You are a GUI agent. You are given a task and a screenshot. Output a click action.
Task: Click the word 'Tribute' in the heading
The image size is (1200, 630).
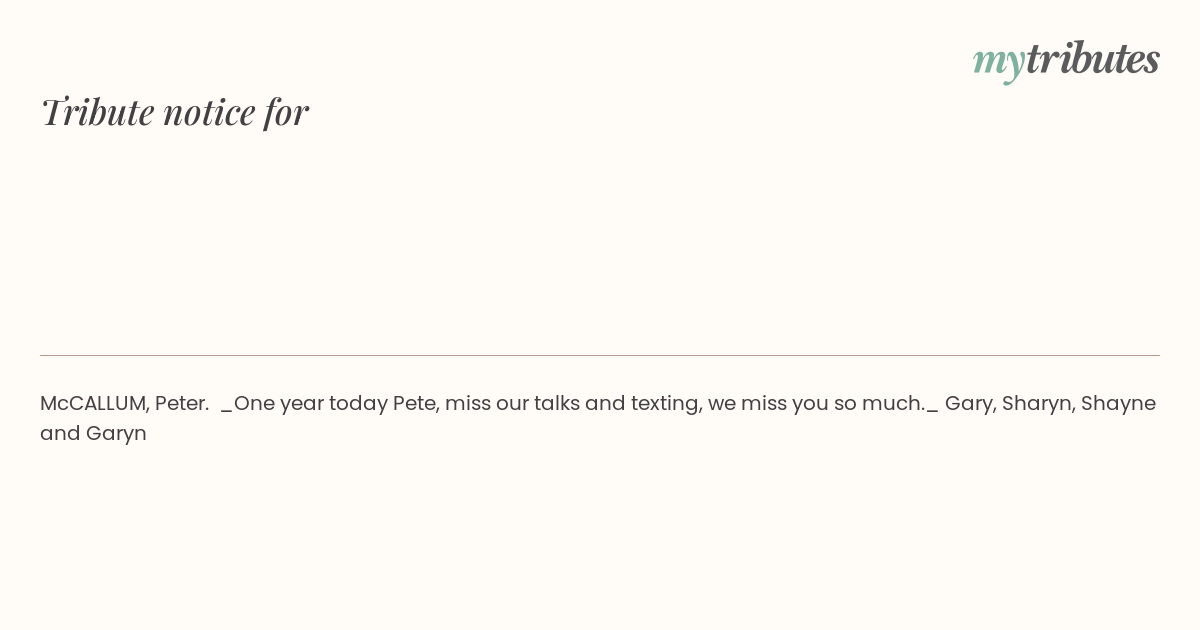(98, 112)
